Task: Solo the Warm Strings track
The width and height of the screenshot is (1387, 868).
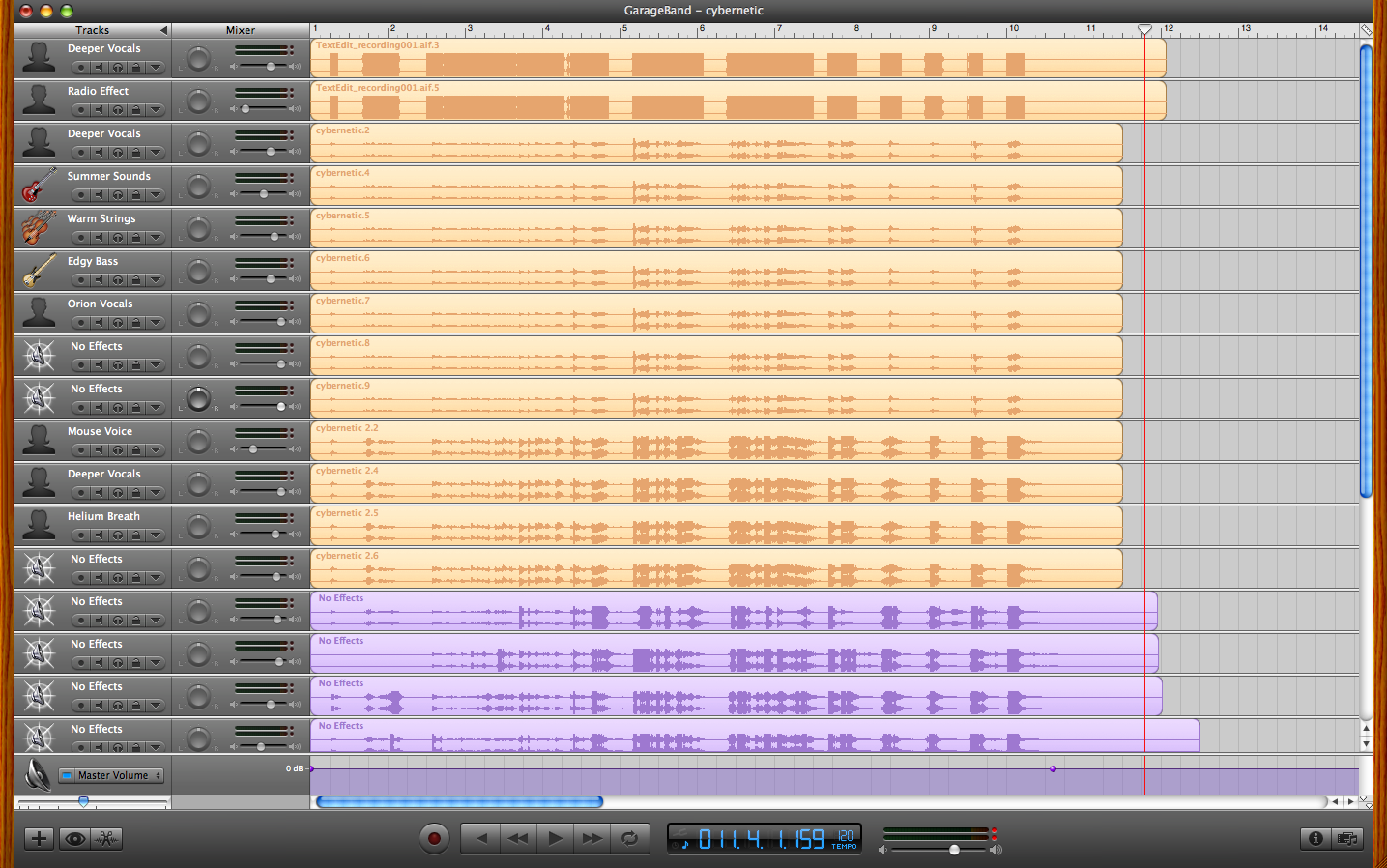Action: coord(118,238)
